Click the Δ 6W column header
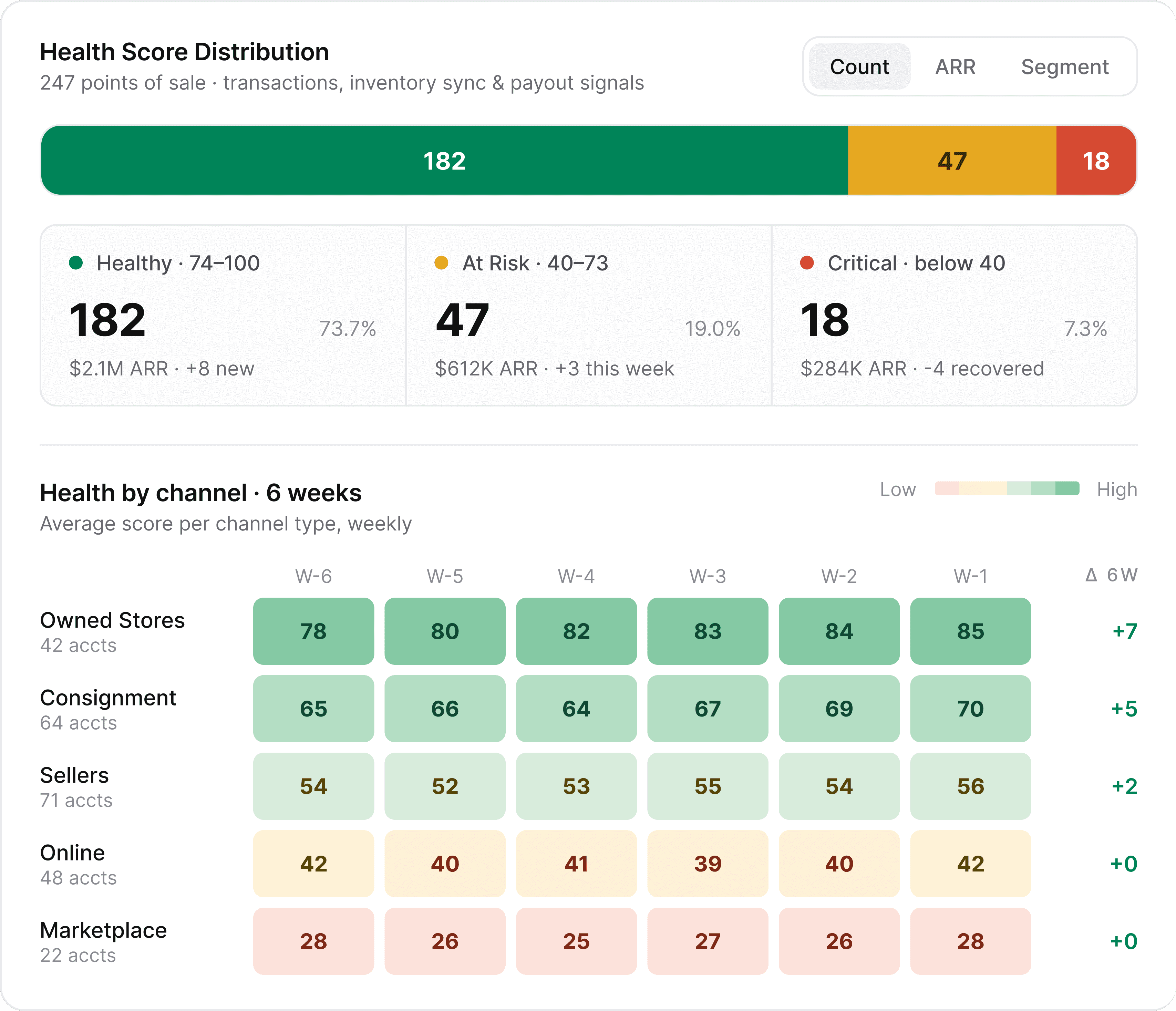 click(x=1111, y=575)
